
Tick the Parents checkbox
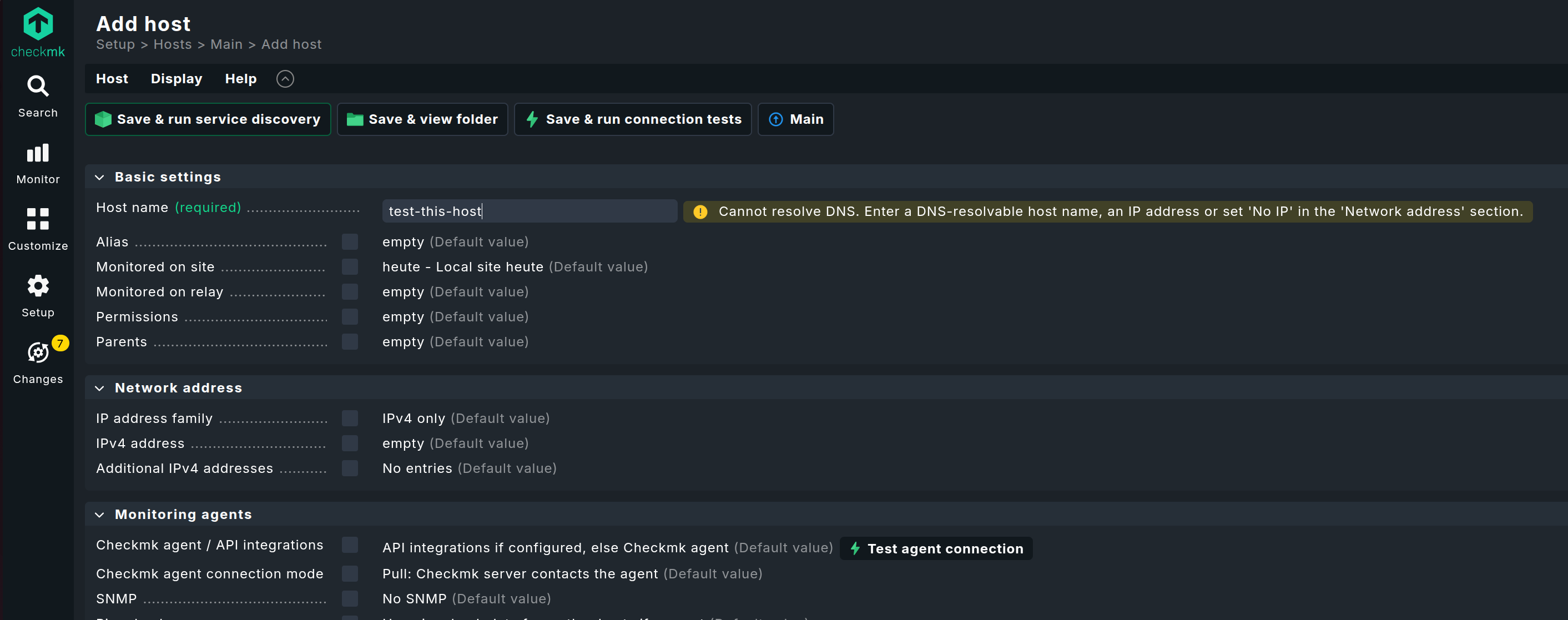(349, 342)
